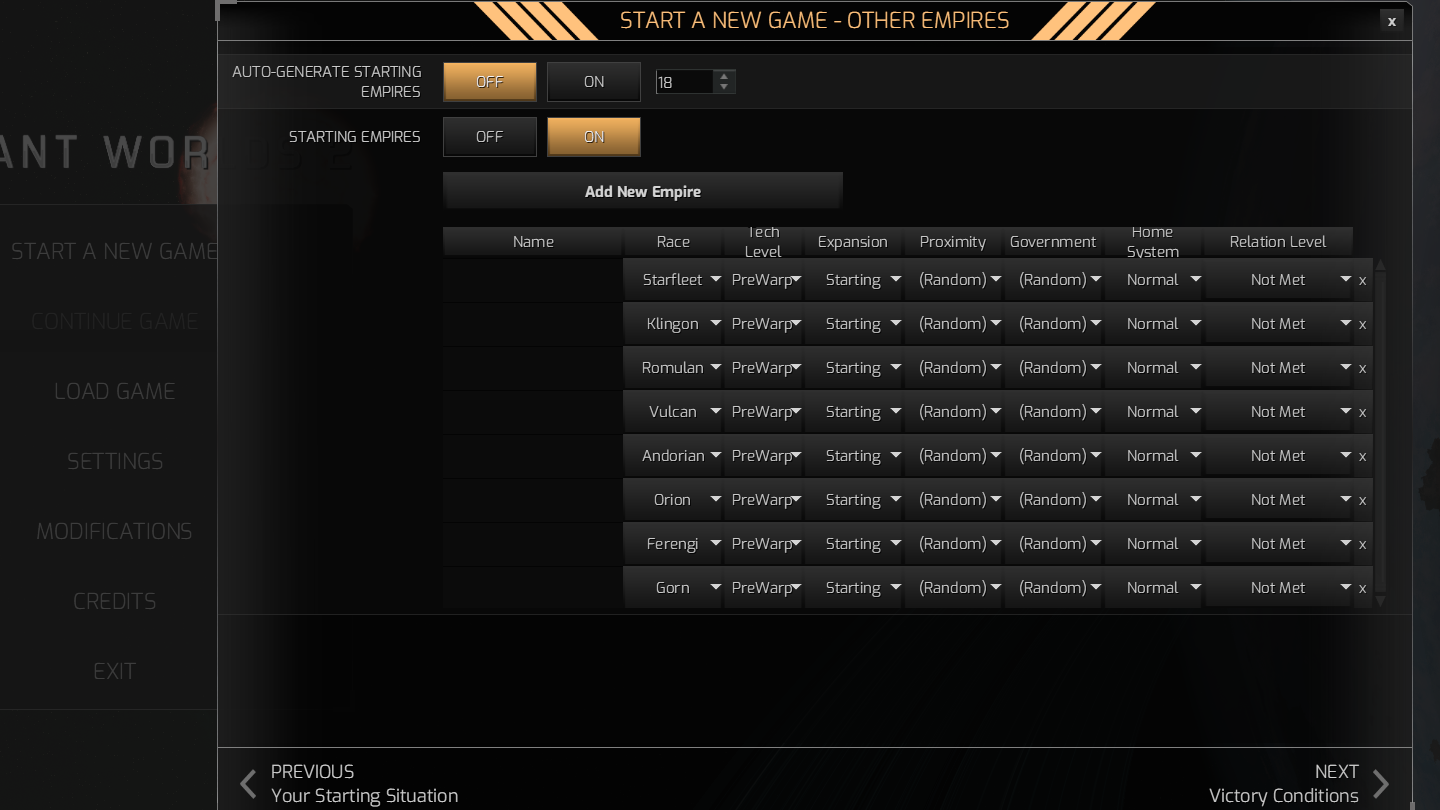1440x810 pixels.
Task: Increase the auto-generated empires count
Action: pyautogui.click(x=724, y=76)
